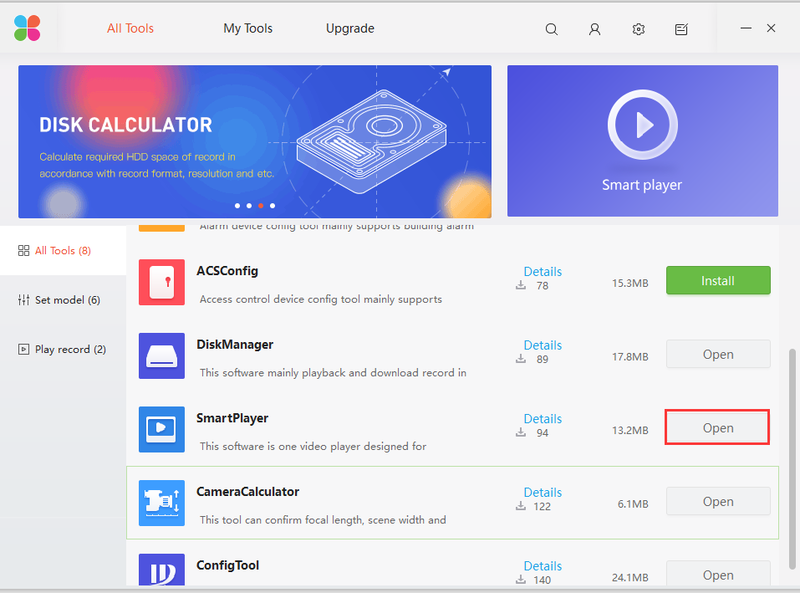Click the download icon next to 89

[520, 358]
